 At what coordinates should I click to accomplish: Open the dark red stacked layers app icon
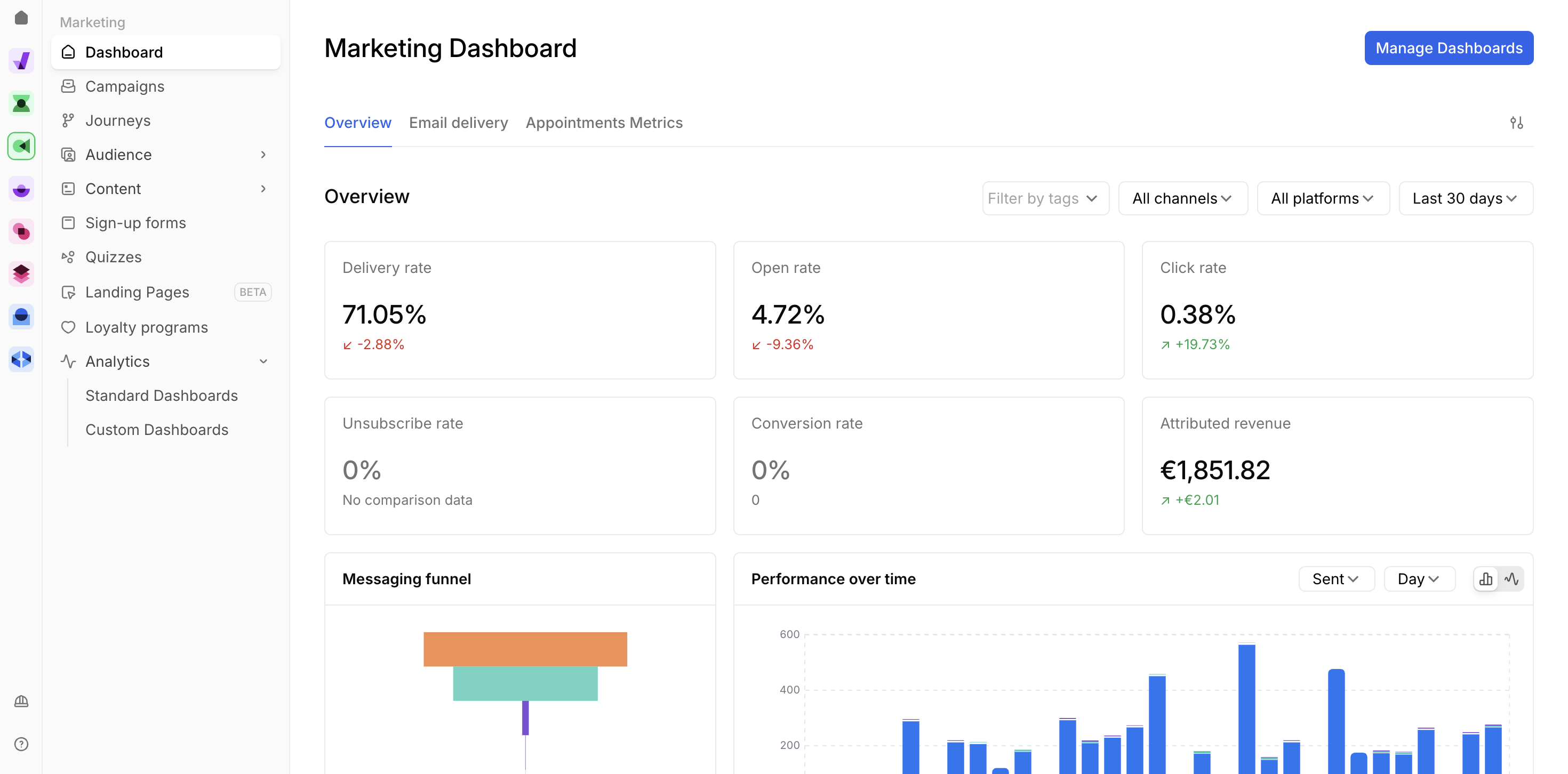click(21, 274)
